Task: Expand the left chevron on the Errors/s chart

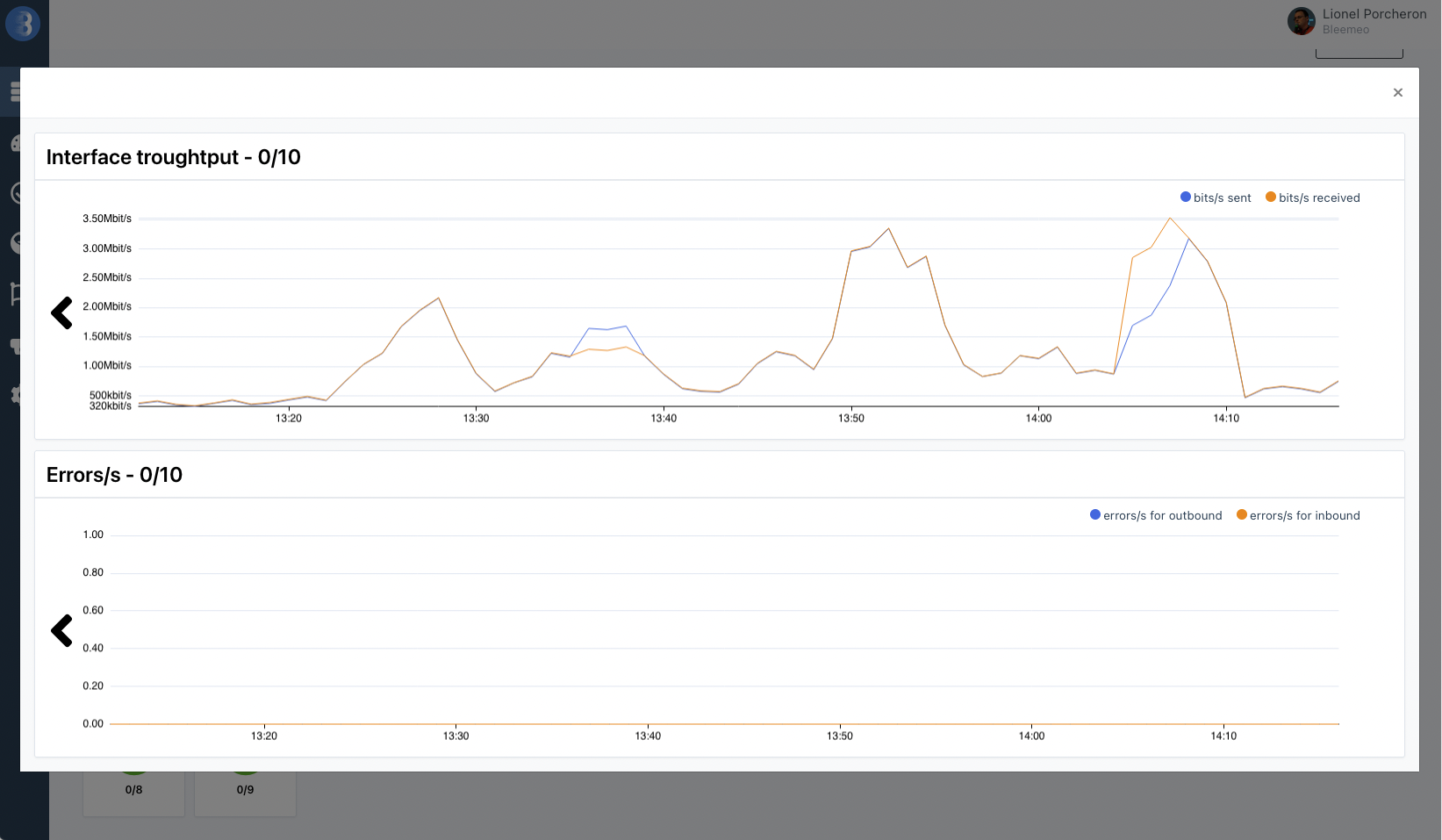Action: pyautogui.click(x=61, y=630)
